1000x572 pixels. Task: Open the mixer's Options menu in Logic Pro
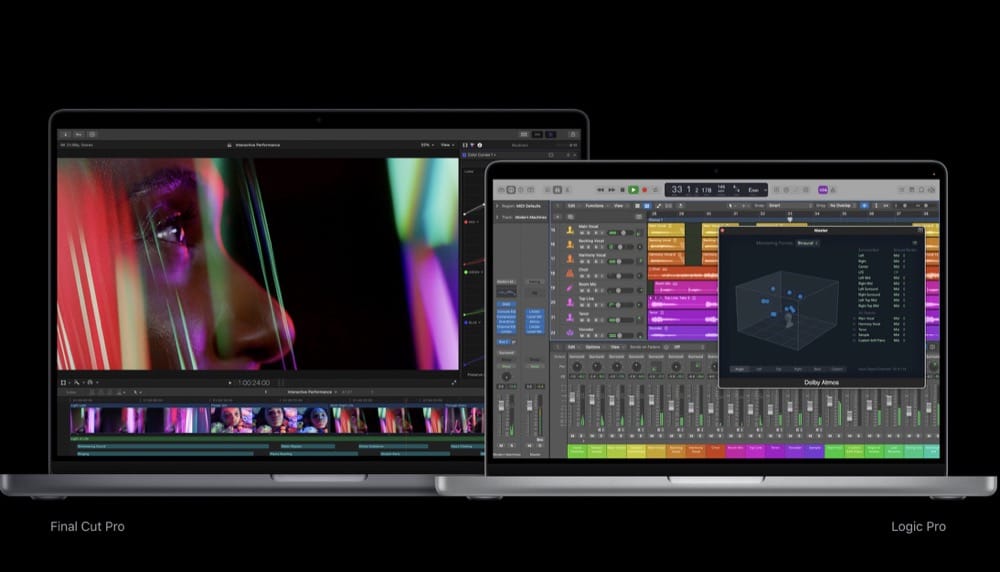tap(593, 347)
